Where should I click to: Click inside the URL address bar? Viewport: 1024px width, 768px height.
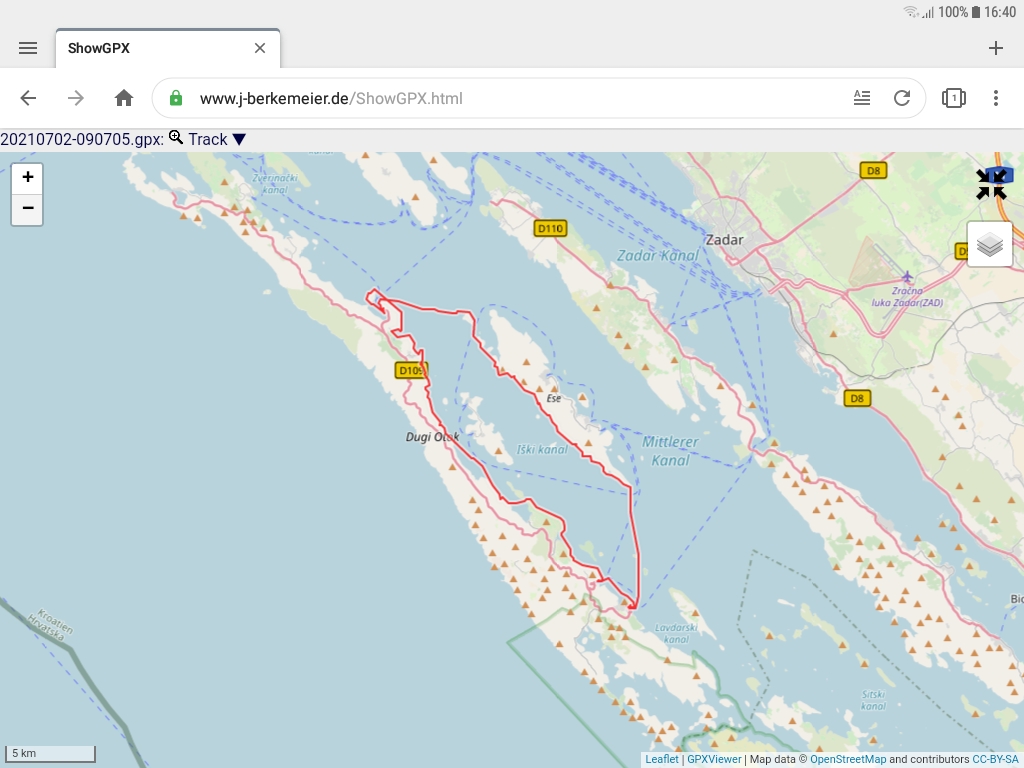tap(450, 98)
